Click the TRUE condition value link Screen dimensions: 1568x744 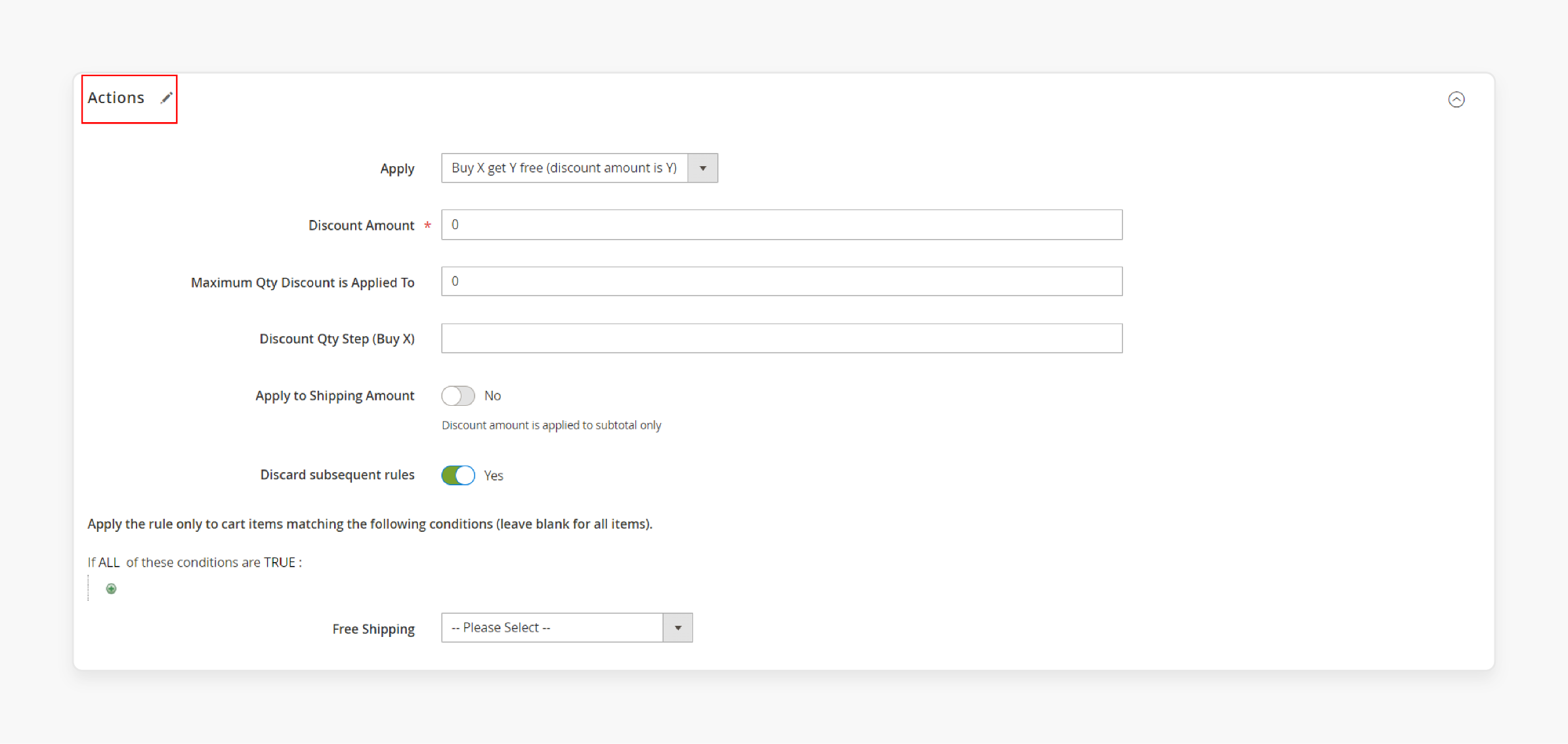point(280,562)
